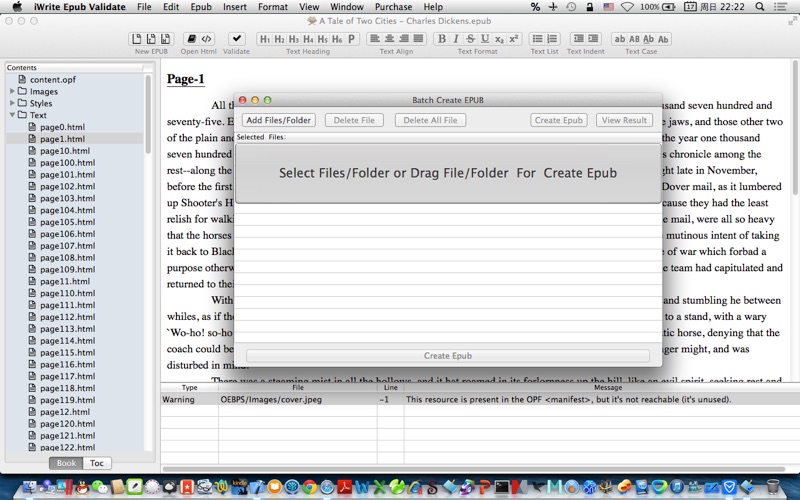
Task: Select page10.html in the tree
Action: [65, 151]
